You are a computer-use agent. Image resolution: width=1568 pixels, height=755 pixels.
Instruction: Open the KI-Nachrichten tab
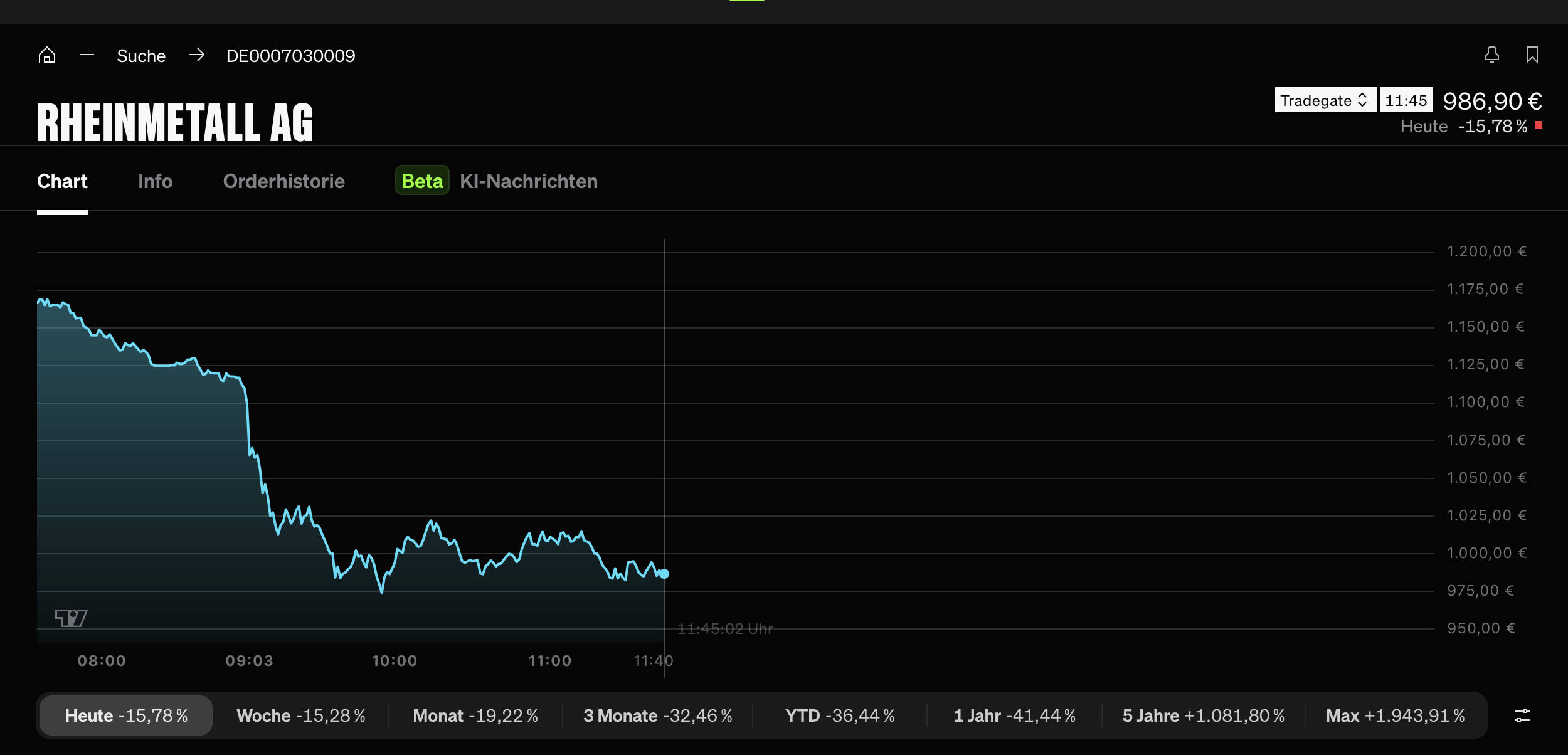pos(529,181)
